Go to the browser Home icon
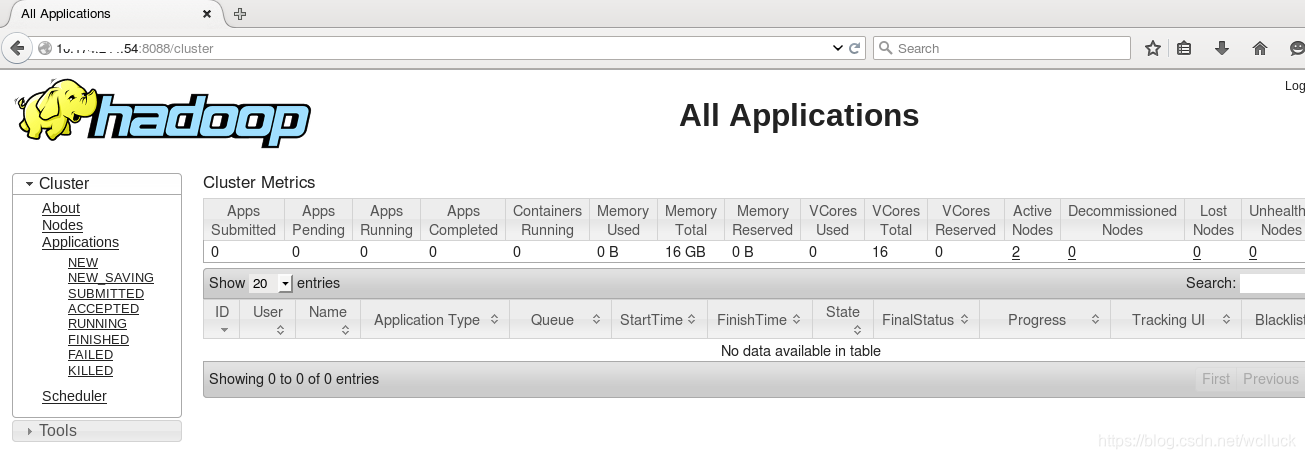This screenshot has height=459, width=1305. pyautogui.click(x=1260, y=48)
